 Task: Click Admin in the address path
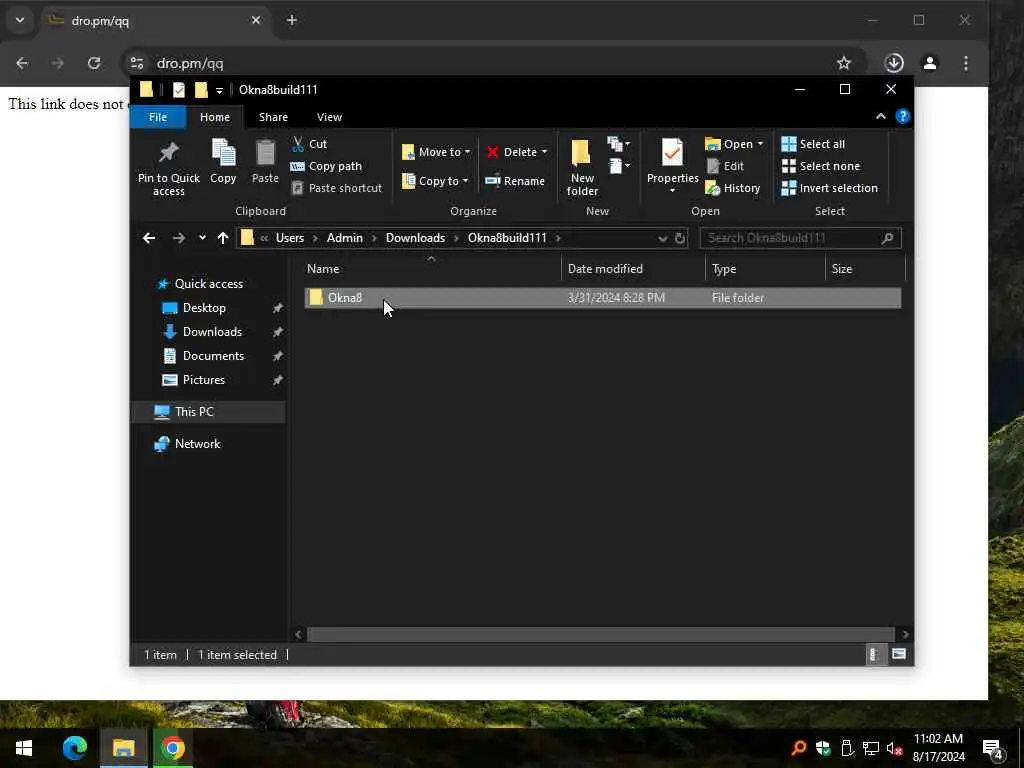click(x=344, y=238)
